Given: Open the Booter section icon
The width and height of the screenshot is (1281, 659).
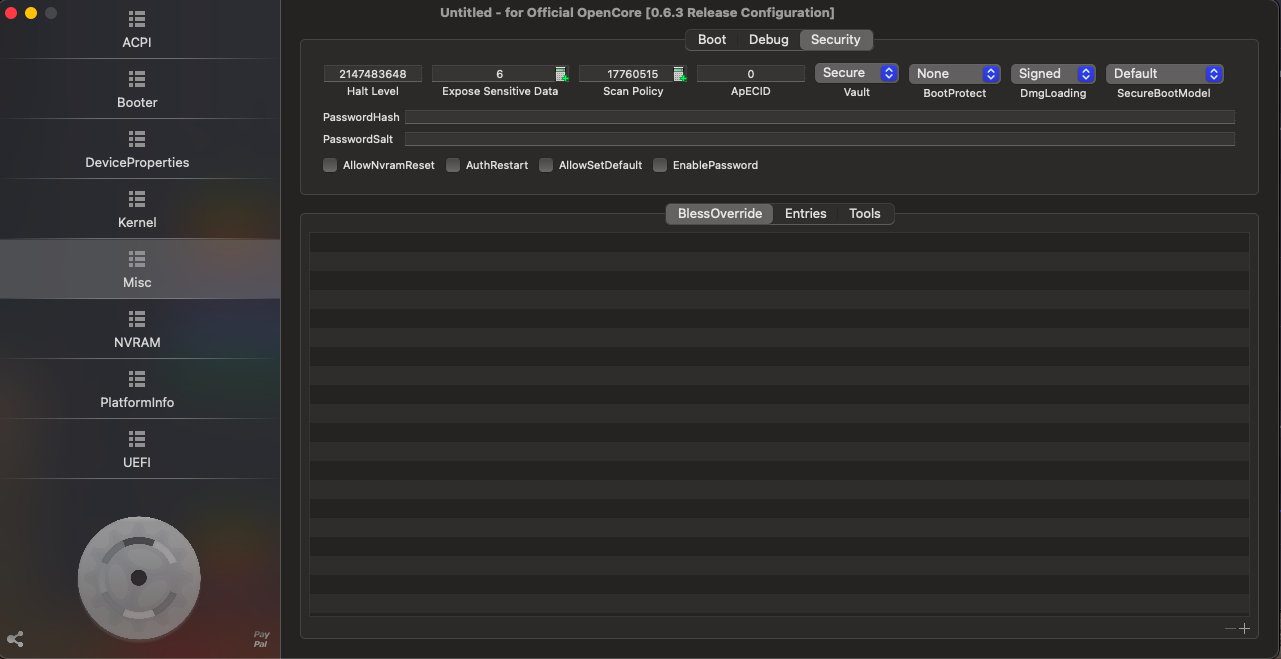Looking at the screenshot, I should coord(137,79).
